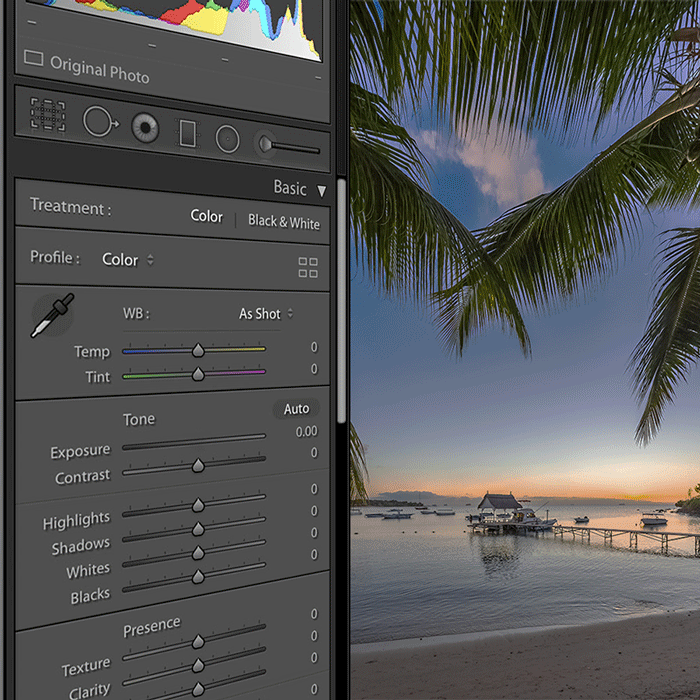Collapse the Basic panel triangle
This screenshot has height=700, width=700.
tap(322, 190)
